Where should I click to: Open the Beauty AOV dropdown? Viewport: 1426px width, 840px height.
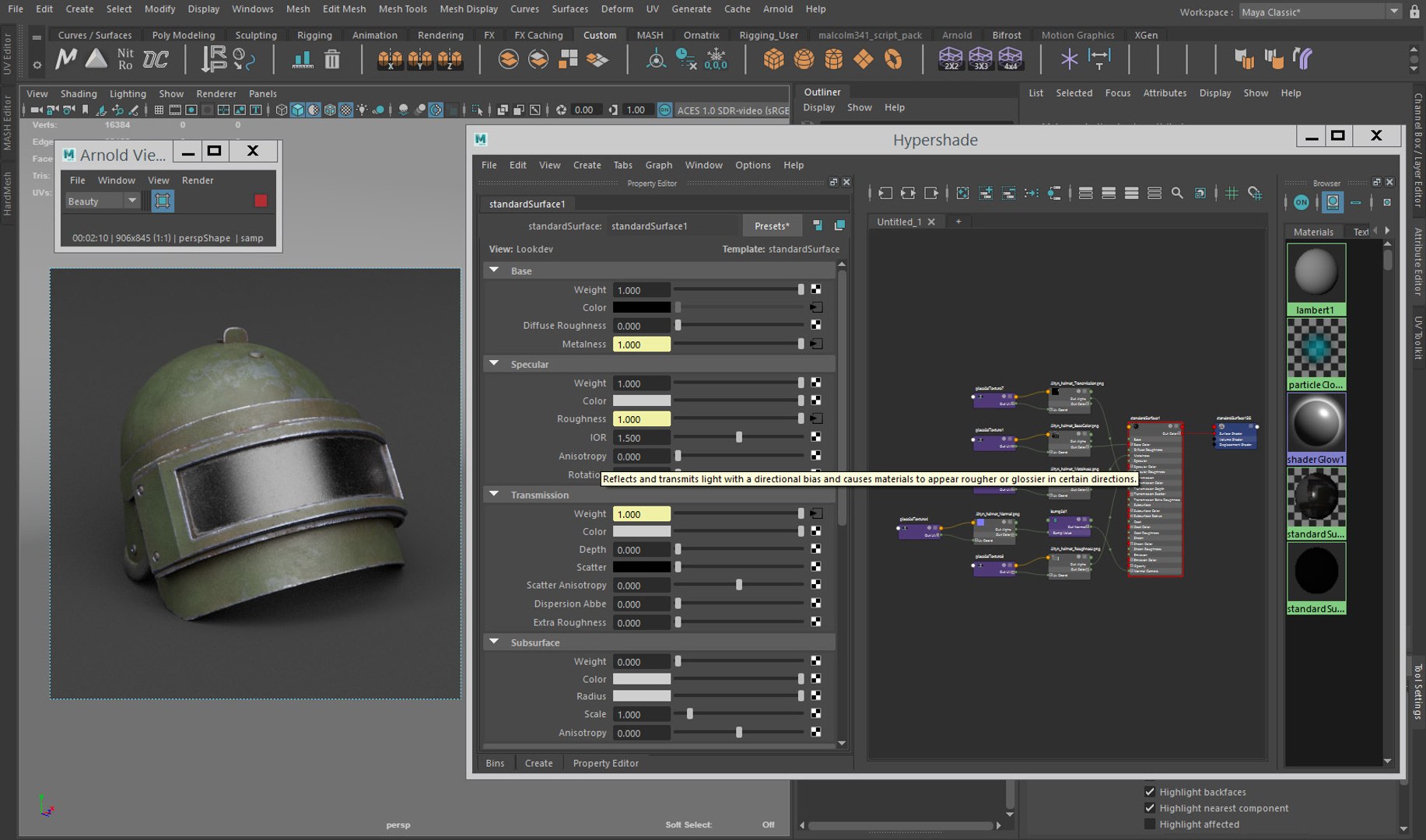(102, 201)
